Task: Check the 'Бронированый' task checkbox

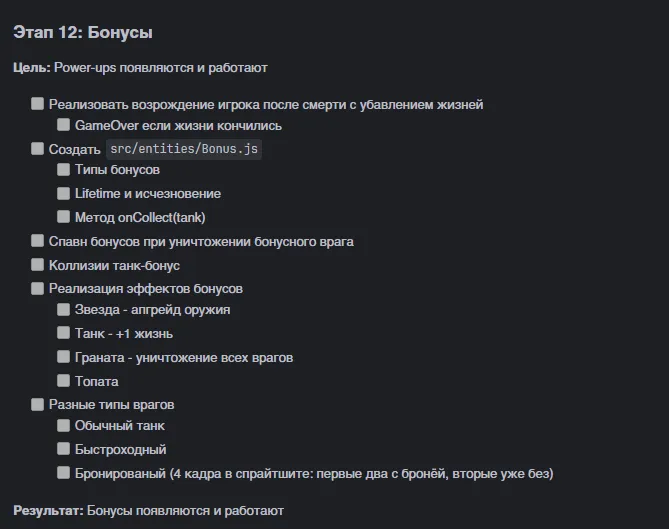Action: coord(64,473)
